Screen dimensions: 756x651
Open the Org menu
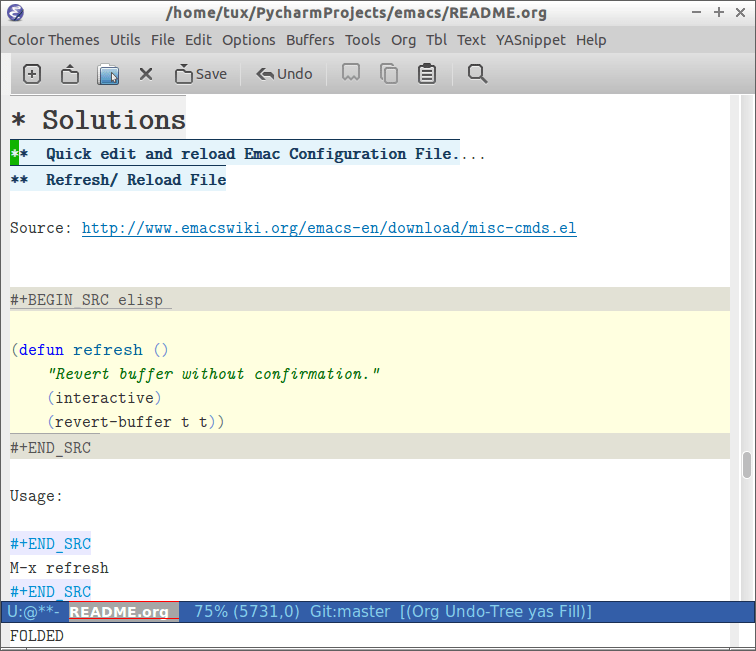click(x=404, y=40)
